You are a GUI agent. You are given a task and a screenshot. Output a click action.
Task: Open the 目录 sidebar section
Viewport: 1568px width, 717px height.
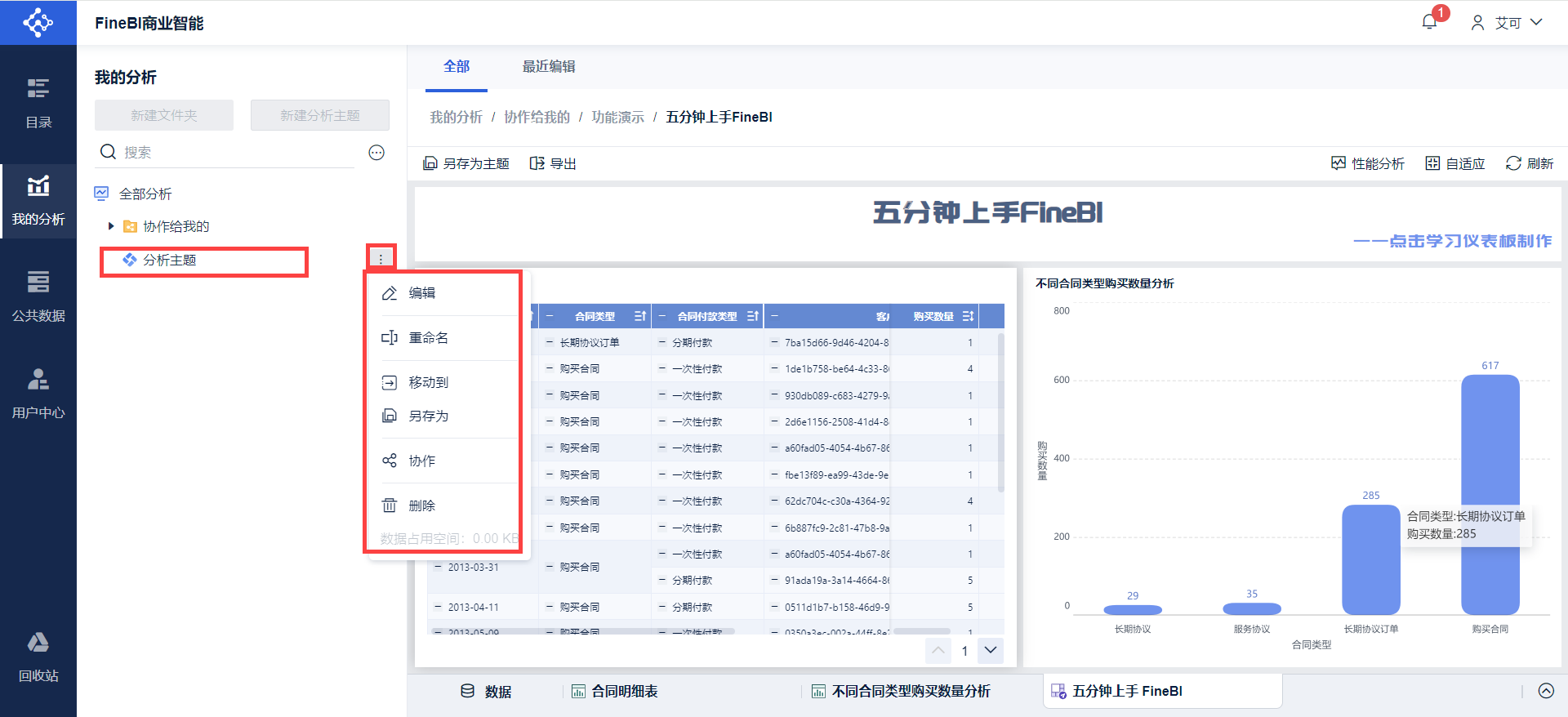point(38,104)
